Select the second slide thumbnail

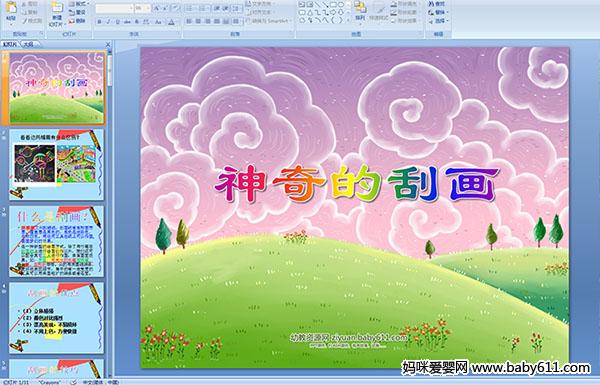tap(57, 165)
